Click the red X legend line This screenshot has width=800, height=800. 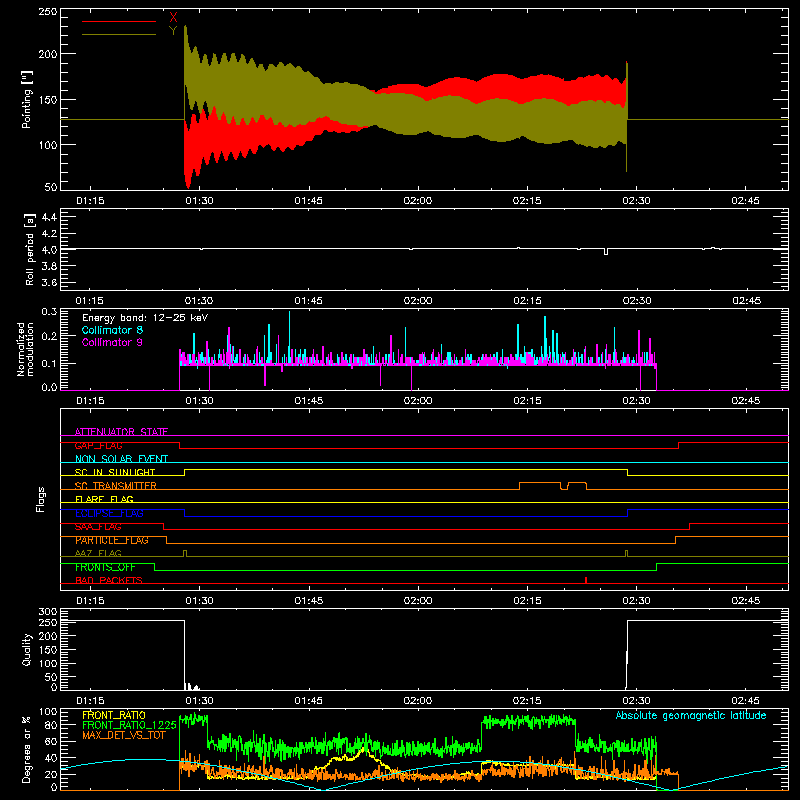(119, 21)
